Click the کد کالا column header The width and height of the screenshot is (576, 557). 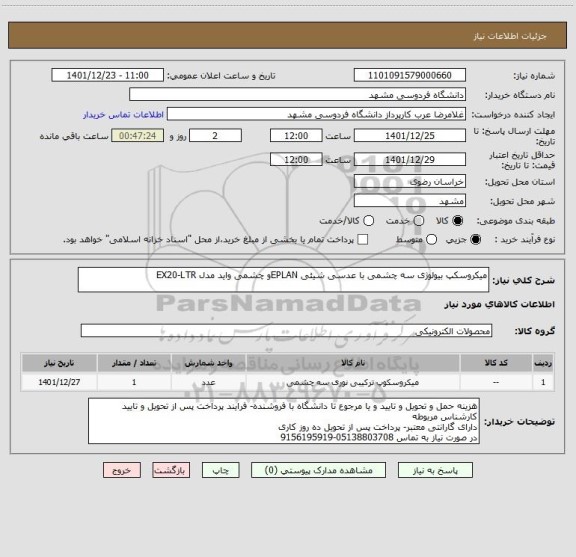point(496,363)
